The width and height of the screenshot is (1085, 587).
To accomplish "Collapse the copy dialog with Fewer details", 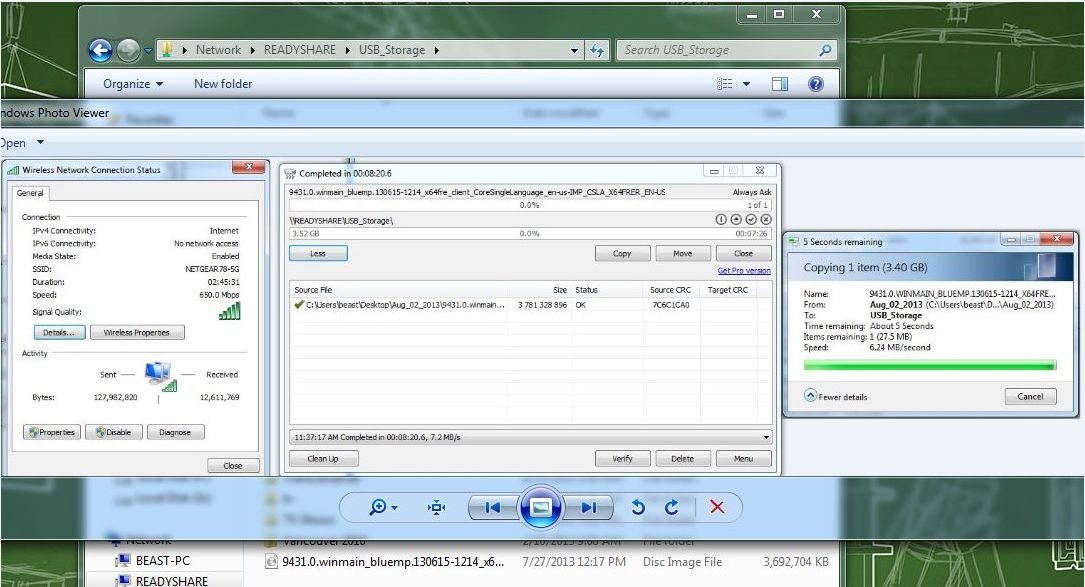I will tap(836, 396).
